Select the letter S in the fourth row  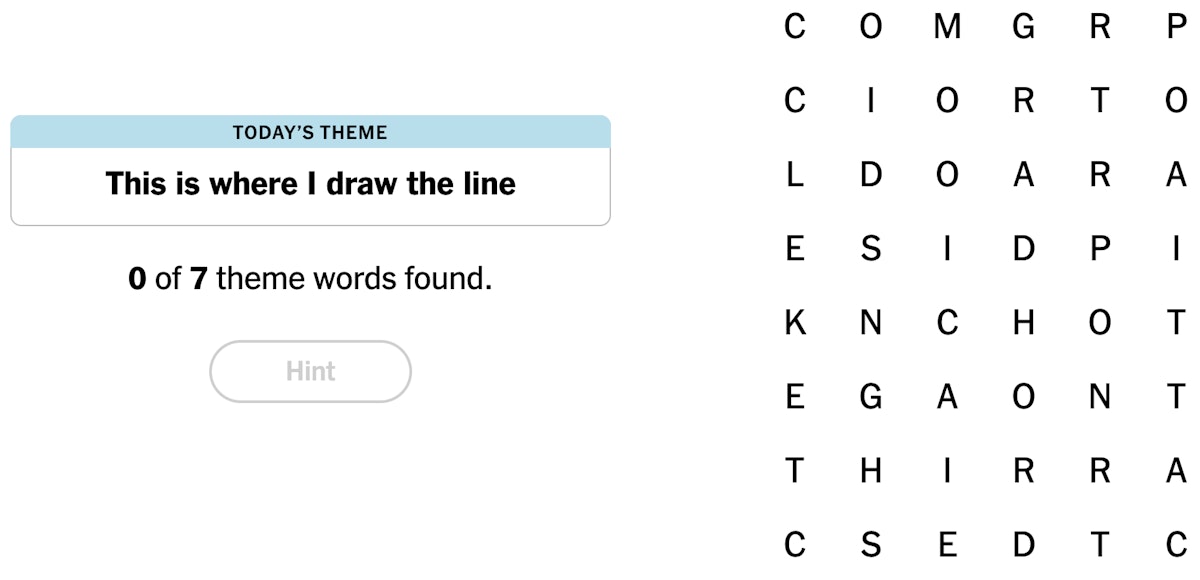(870, 249)
